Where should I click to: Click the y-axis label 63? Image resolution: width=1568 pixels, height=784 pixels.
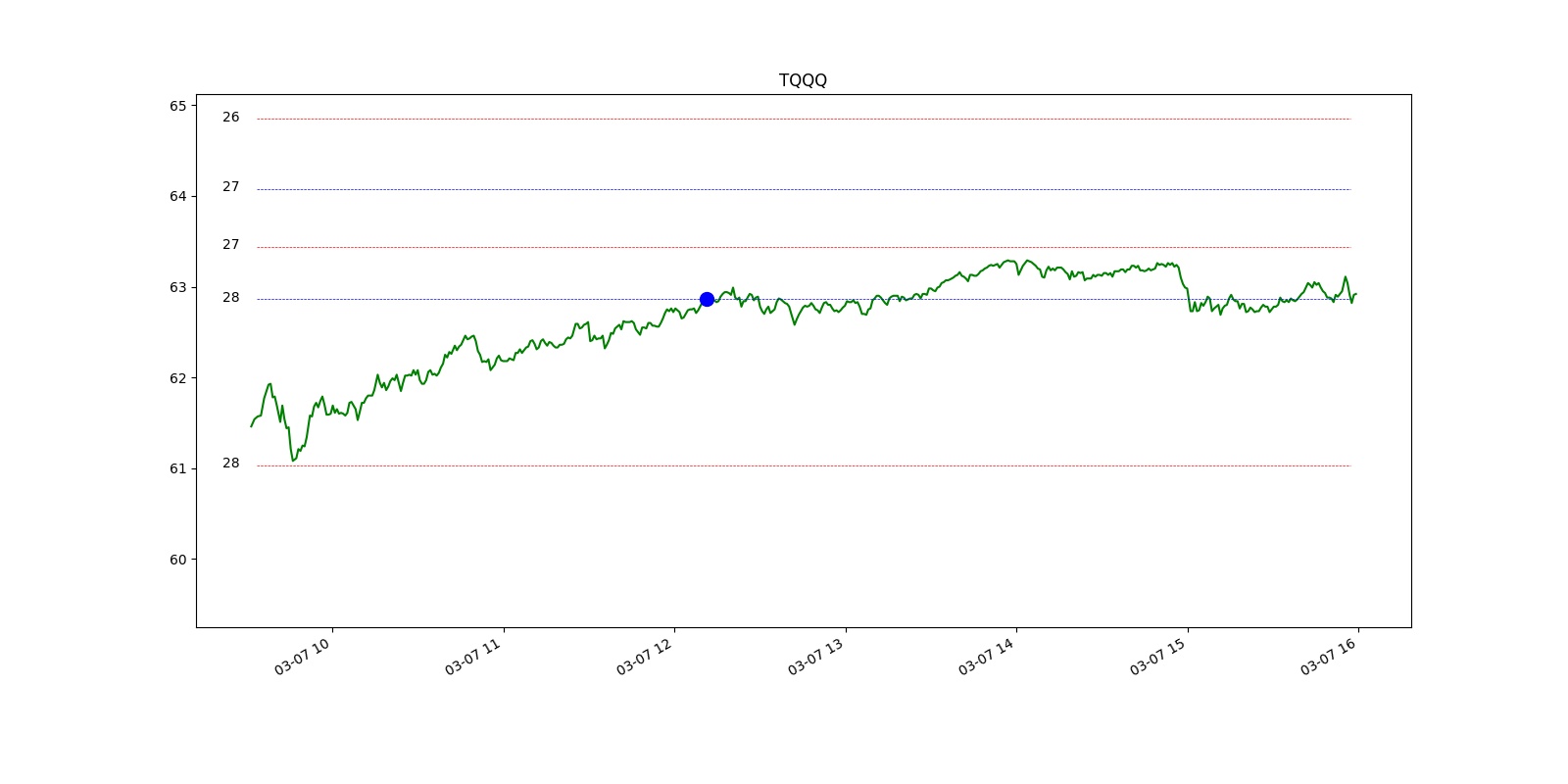click(177, 287)
